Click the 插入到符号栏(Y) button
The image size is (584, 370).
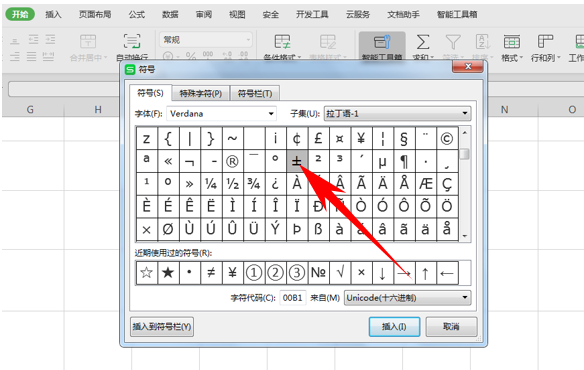click(162, 327)
